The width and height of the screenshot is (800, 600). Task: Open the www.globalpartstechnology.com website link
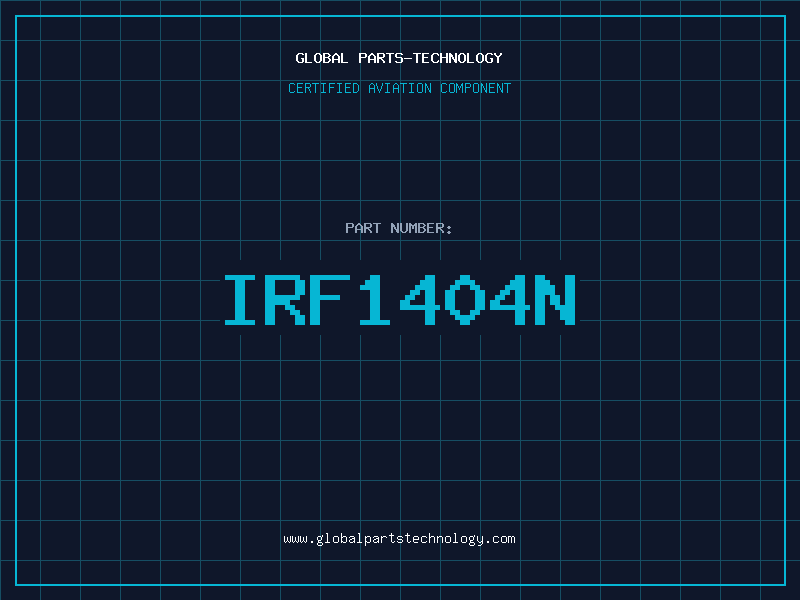click(x=399, y=538)
